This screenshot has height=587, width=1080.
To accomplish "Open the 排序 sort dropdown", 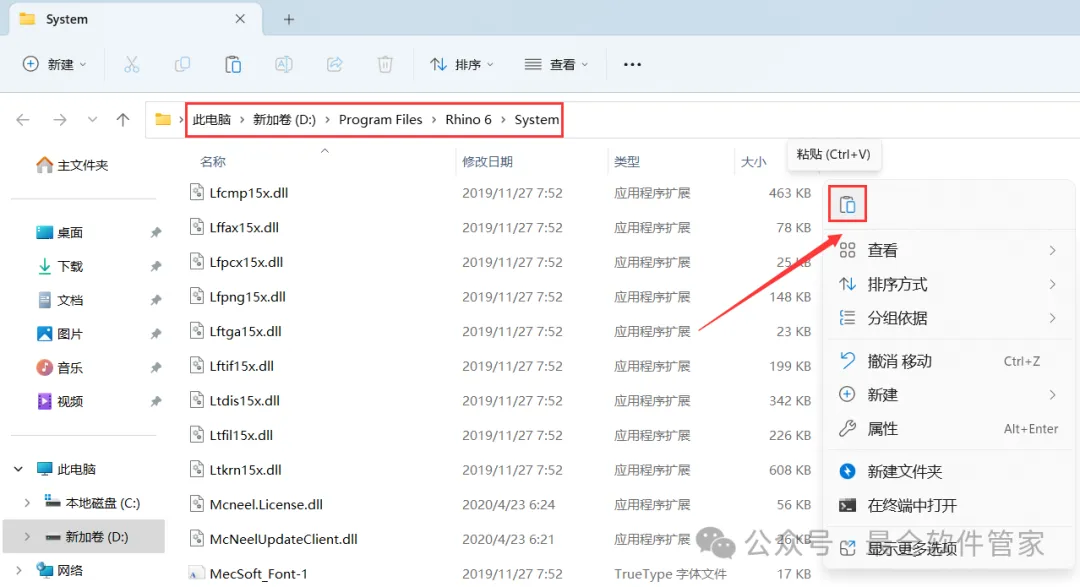I will coord(462,65).
